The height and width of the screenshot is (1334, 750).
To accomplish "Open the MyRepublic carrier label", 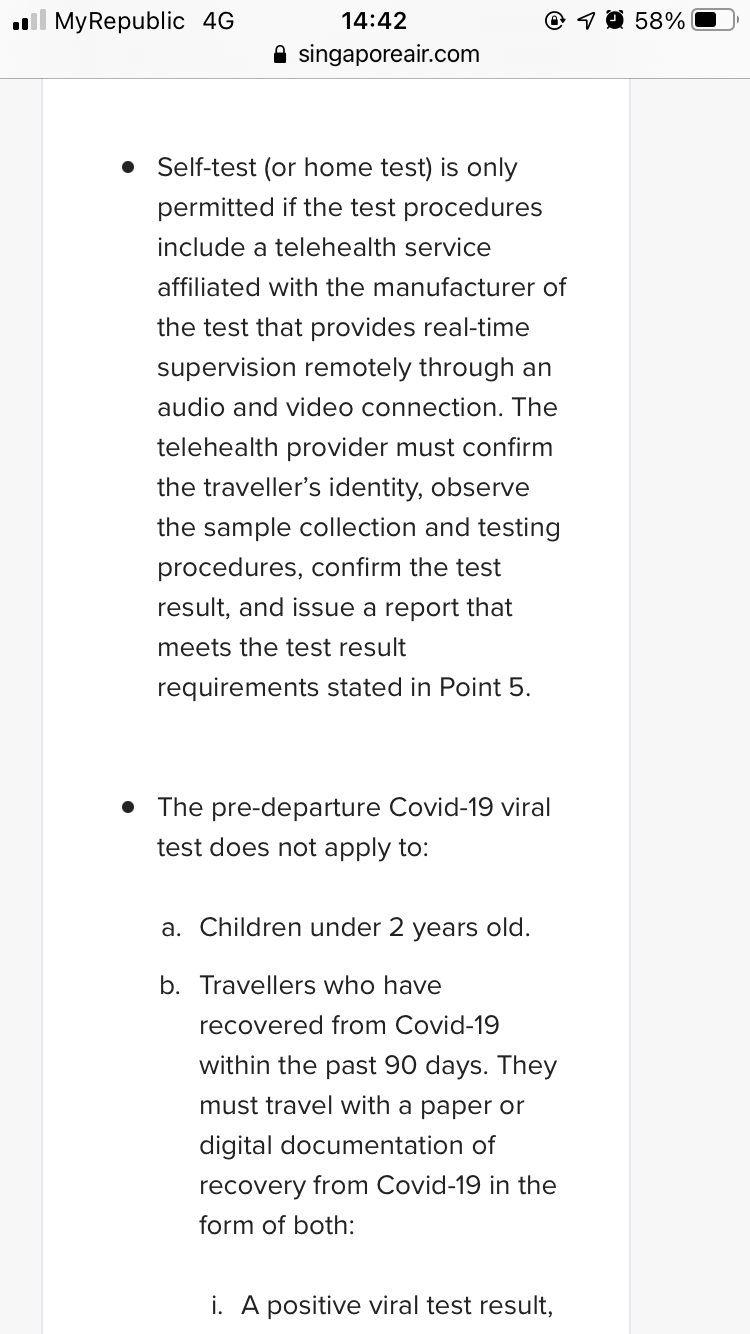I will 120,20.
